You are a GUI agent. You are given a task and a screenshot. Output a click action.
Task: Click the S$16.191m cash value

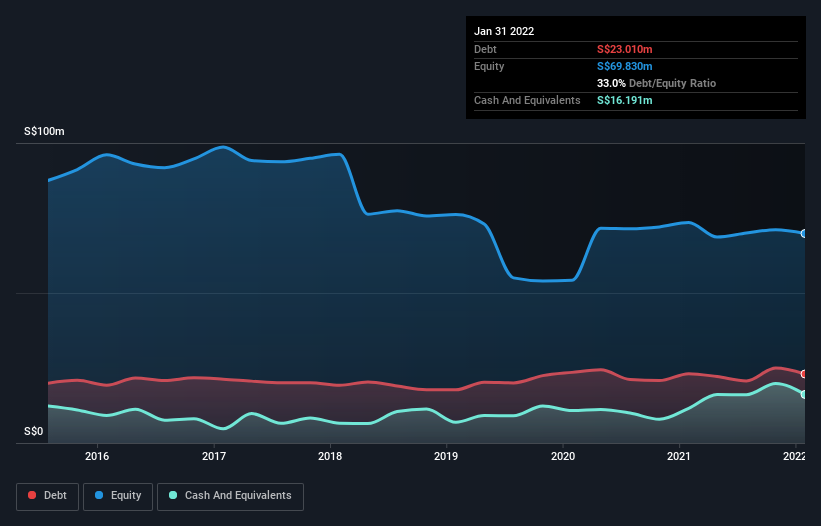[625, 100]
